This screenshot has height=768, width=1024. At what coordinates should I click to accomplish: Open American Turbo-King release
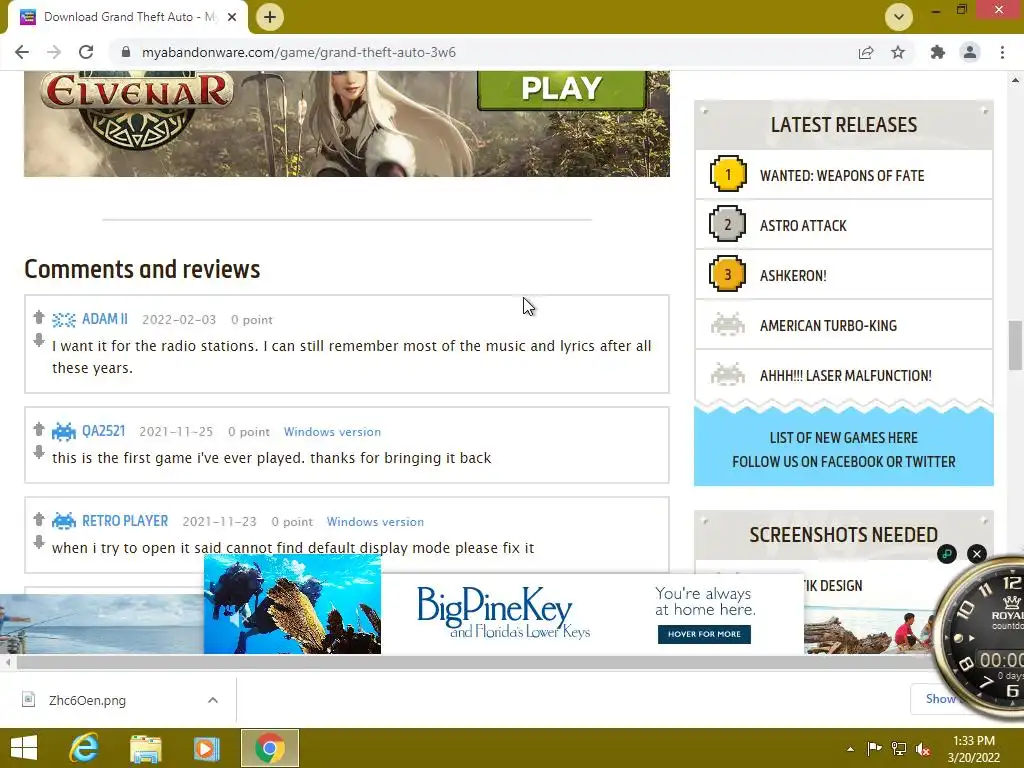[x=828, y=325]
